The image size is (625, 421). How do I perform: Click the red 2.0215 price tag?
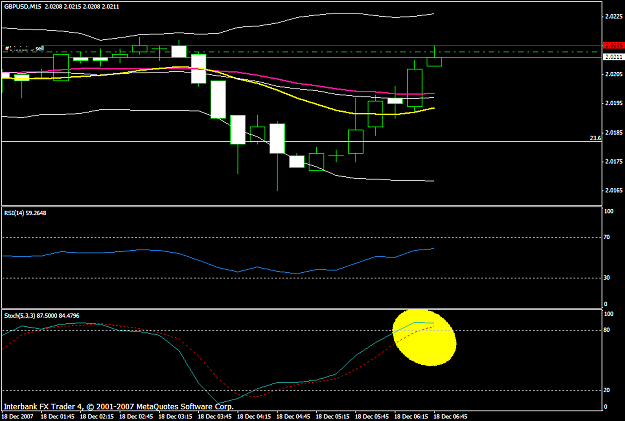(x=614, y=45)
